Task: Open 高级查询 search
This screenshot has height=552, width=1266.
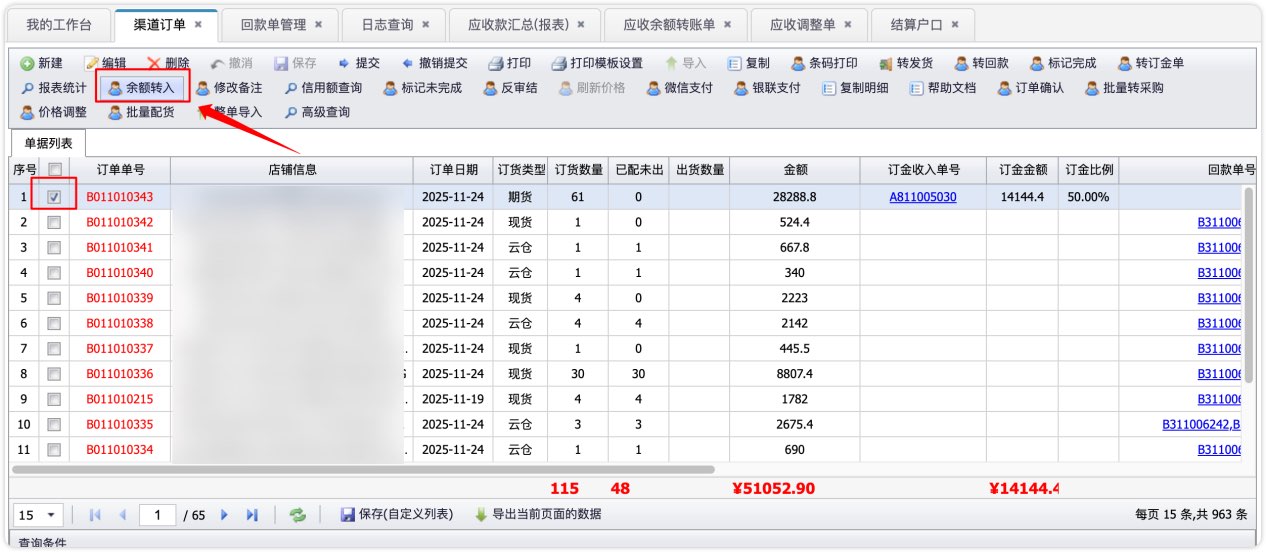Action: click(317, 112)
